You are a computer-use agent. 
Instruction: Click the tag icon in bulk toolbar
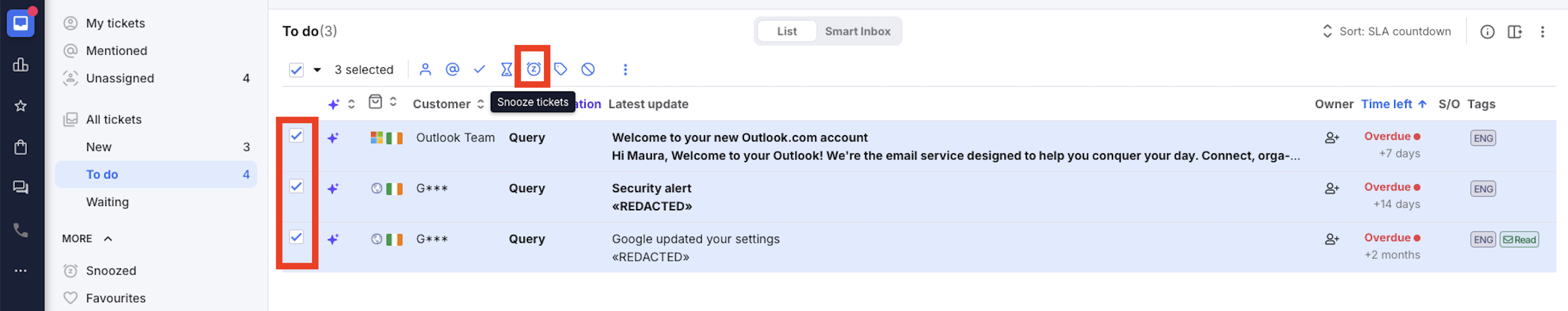point(561,69)
